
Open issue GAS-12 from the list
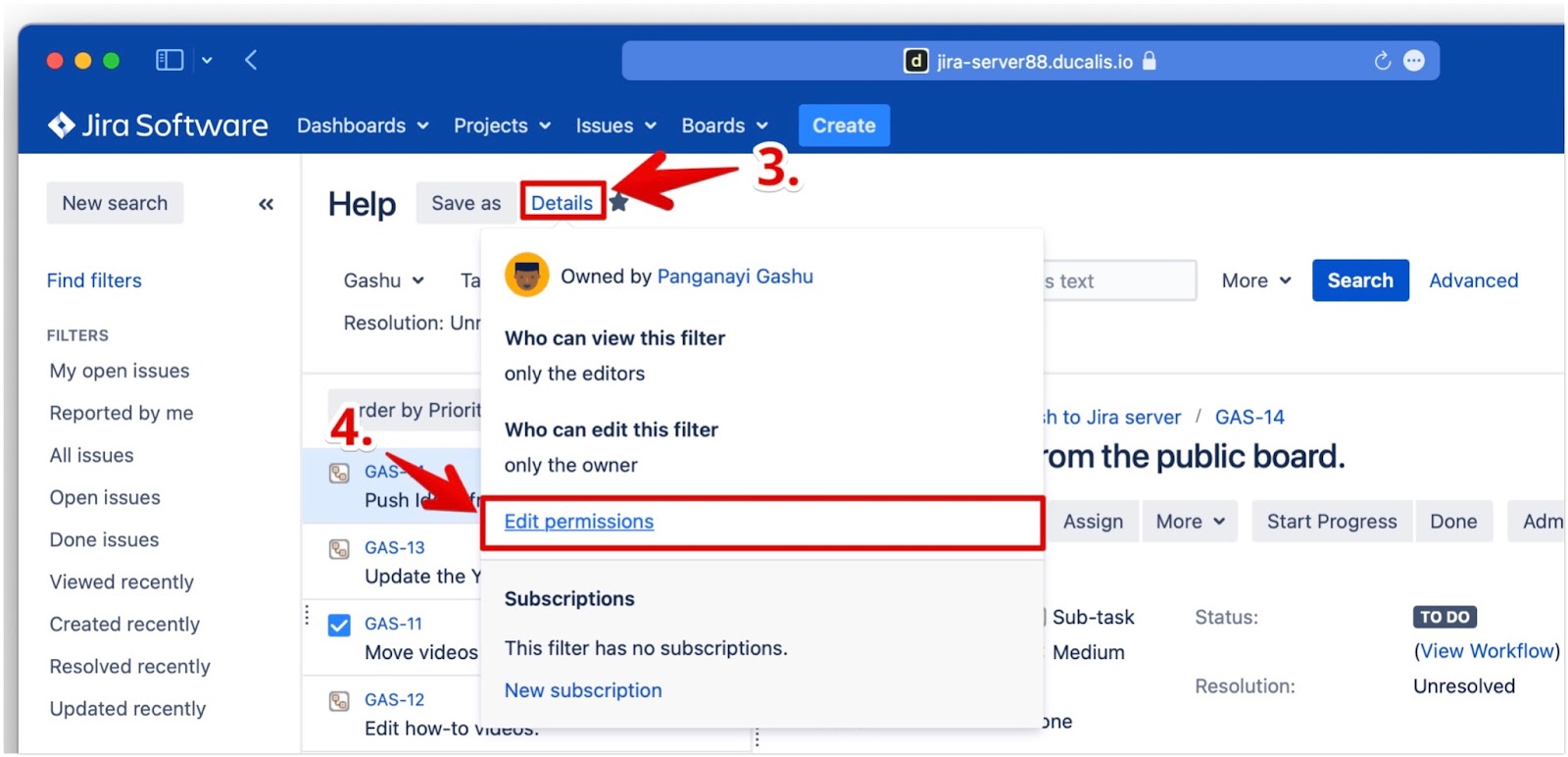click(395, 699)
